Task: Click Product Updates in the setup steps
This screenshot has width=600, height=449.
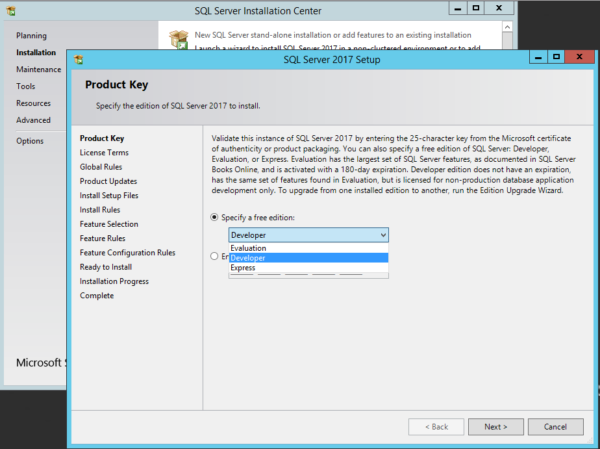Action: (108, 181)
